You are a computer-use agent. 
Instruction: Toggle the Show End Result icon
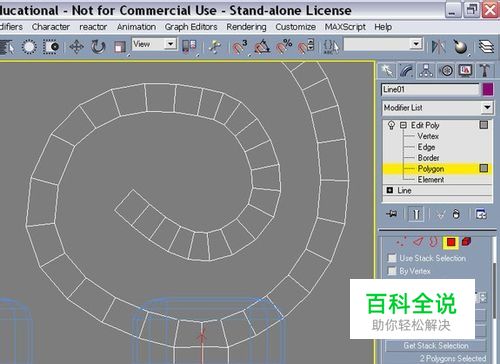coord(416,214)
